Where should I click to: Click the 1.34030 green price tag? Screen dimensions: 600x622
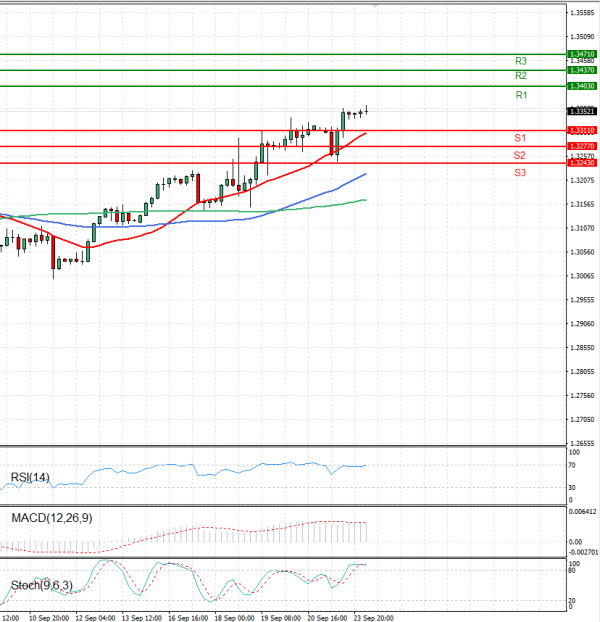581,86
